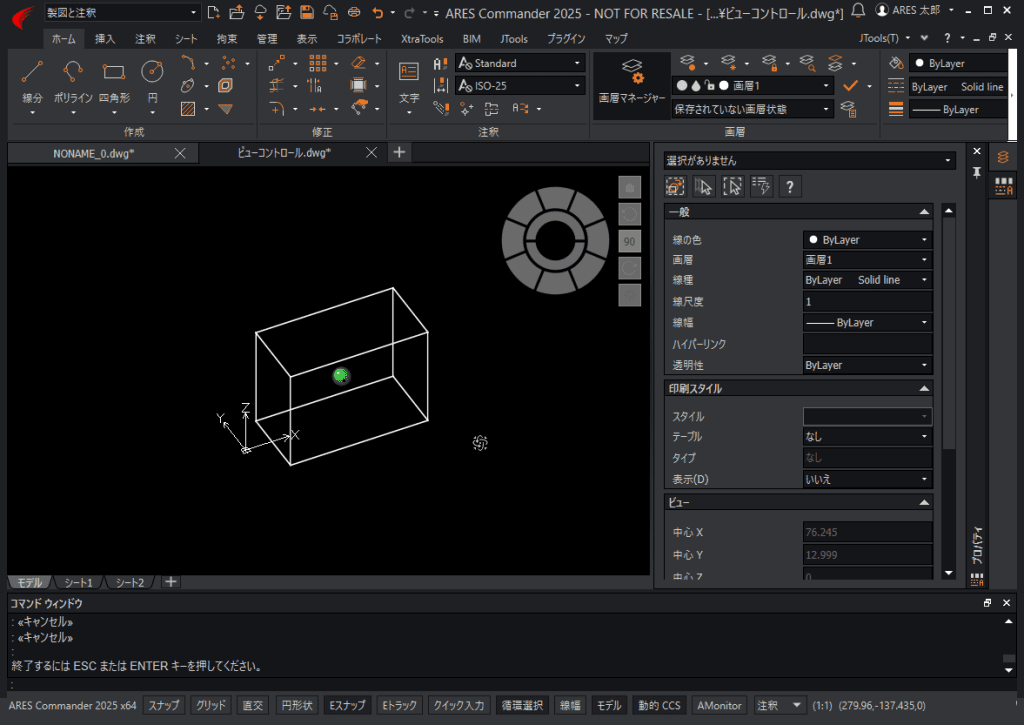
Task: Open the Standard text style dropdown
Action: tap(519, 63)
